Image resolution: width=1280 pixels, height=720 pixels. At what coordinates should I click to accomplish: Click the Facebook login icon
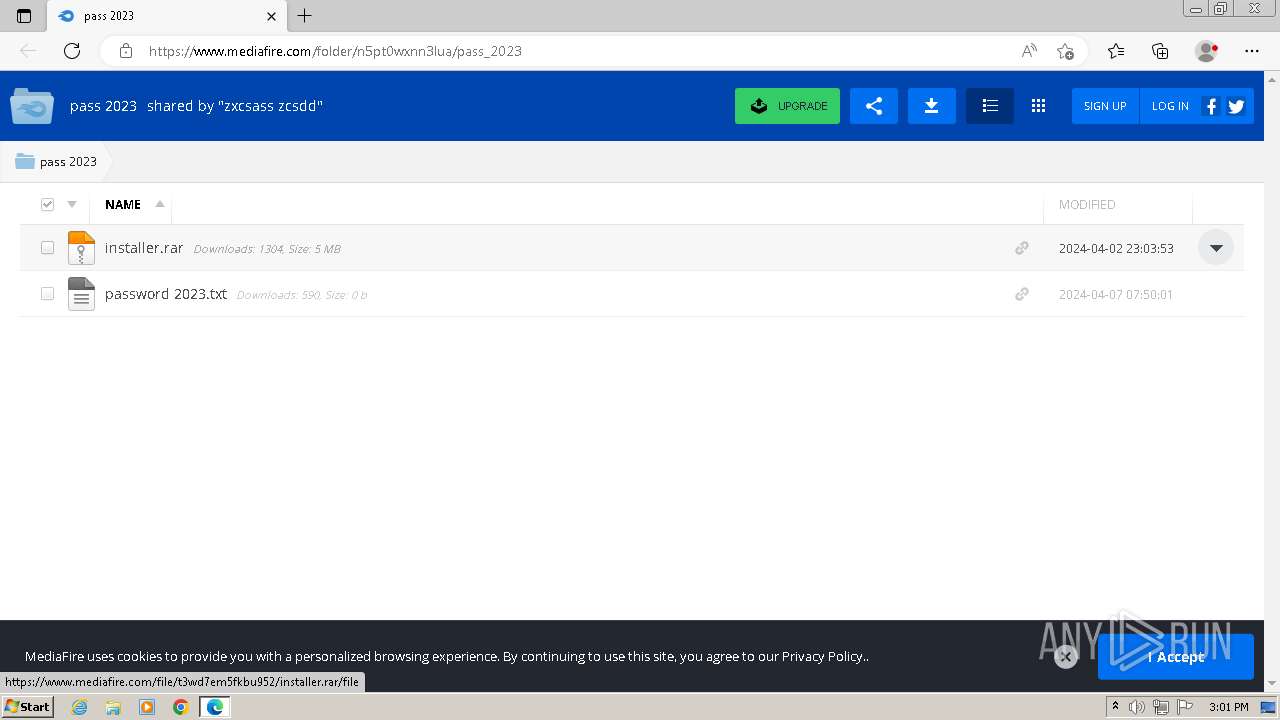point(1210,106)
